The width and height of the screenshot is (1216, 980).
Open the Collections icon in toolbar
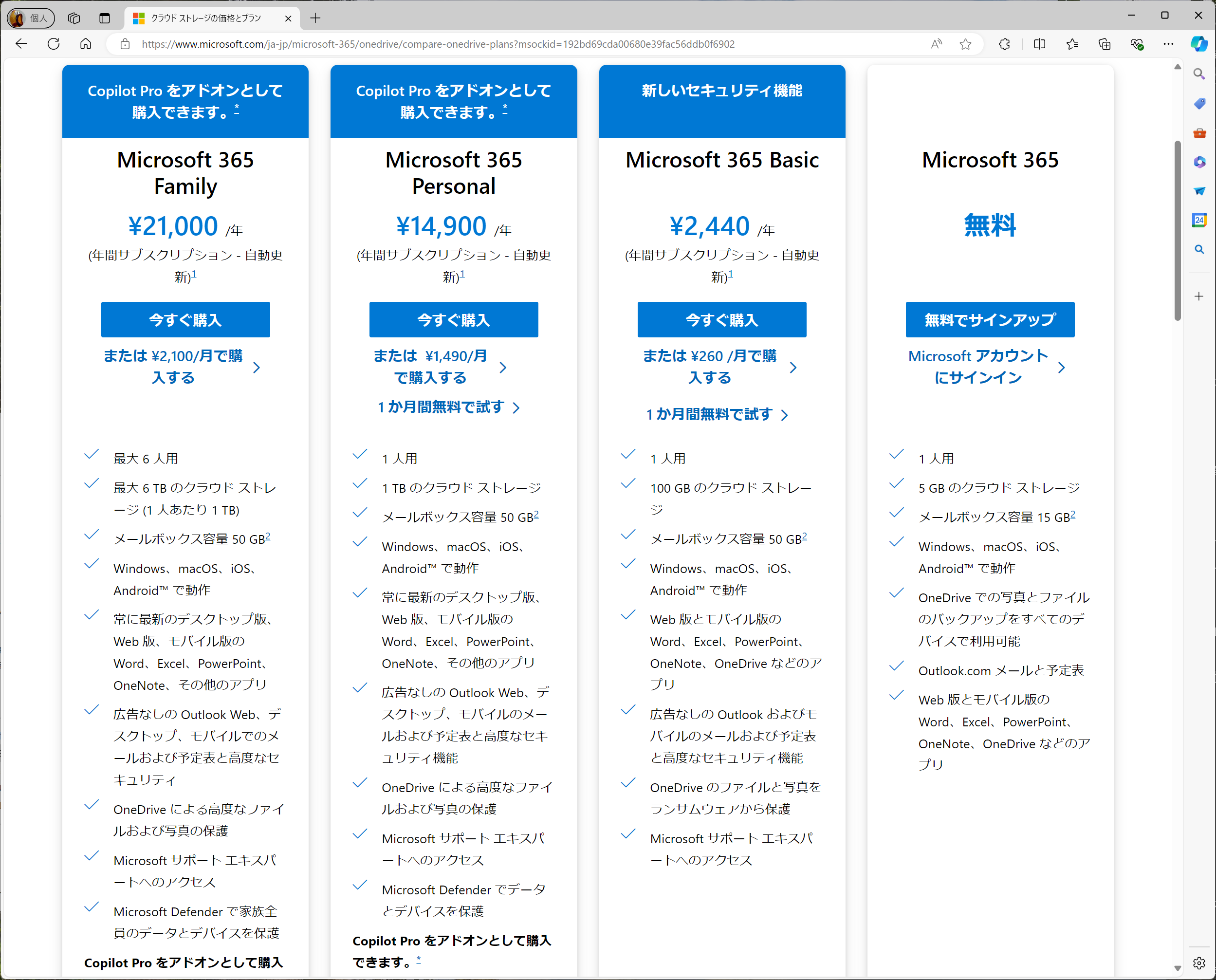click(x=1105, y=44)
